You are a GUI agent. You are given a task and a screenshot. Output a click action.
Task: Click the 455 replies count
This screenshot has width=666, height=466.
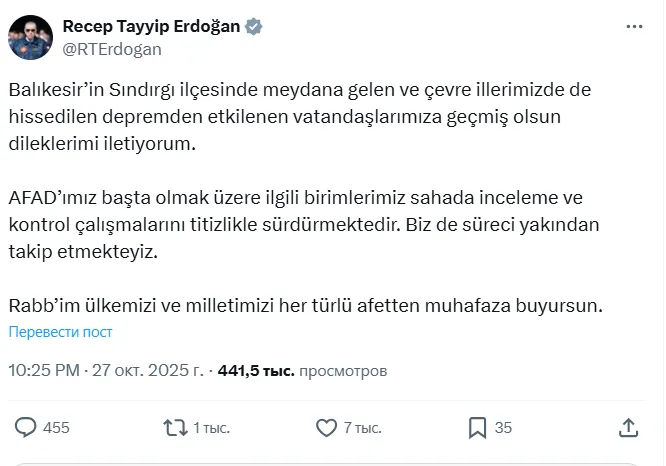coord(56,428)
